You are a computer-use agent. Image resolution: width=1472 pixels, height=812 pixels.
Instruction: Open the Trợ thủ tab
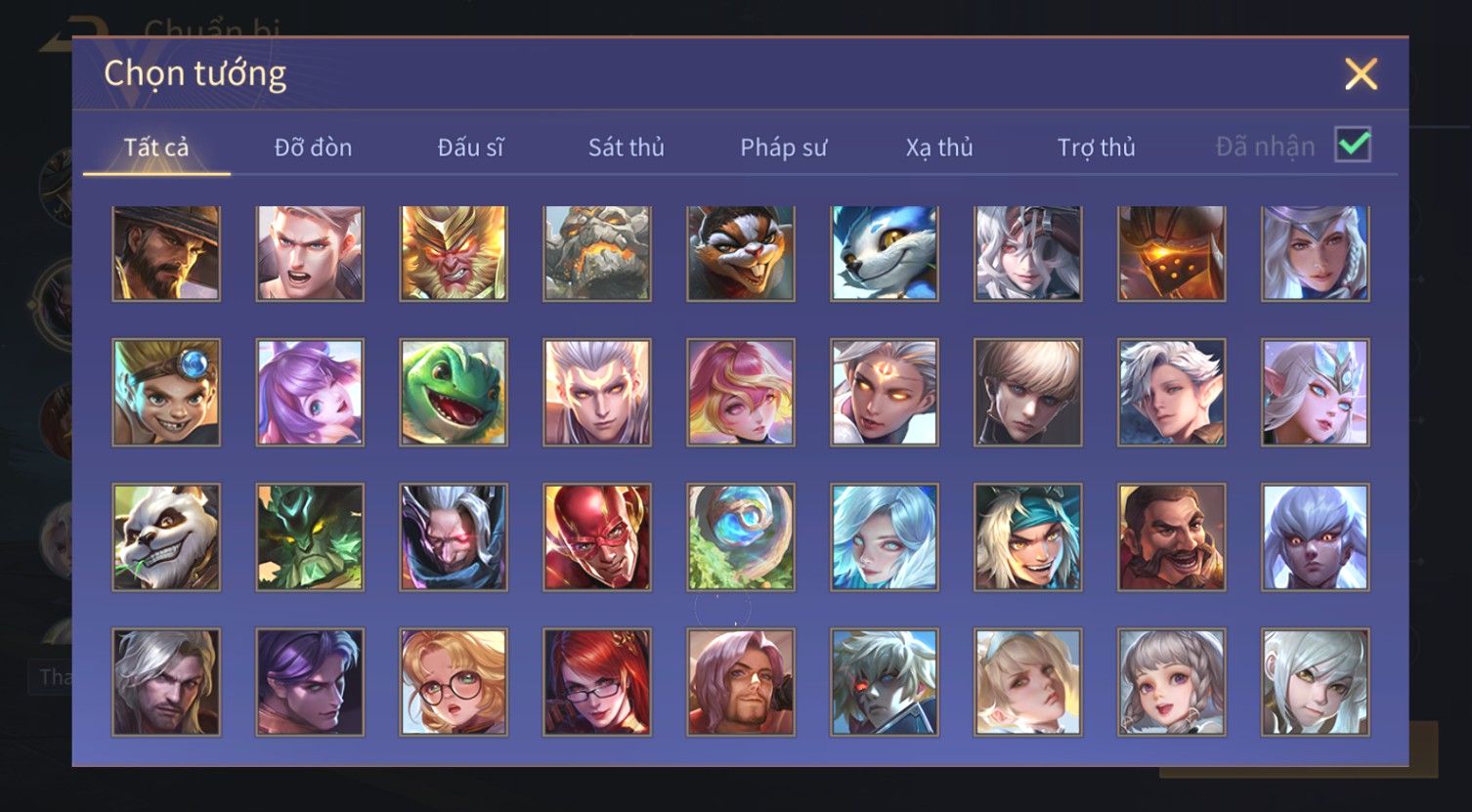(x=1096, y=148)
